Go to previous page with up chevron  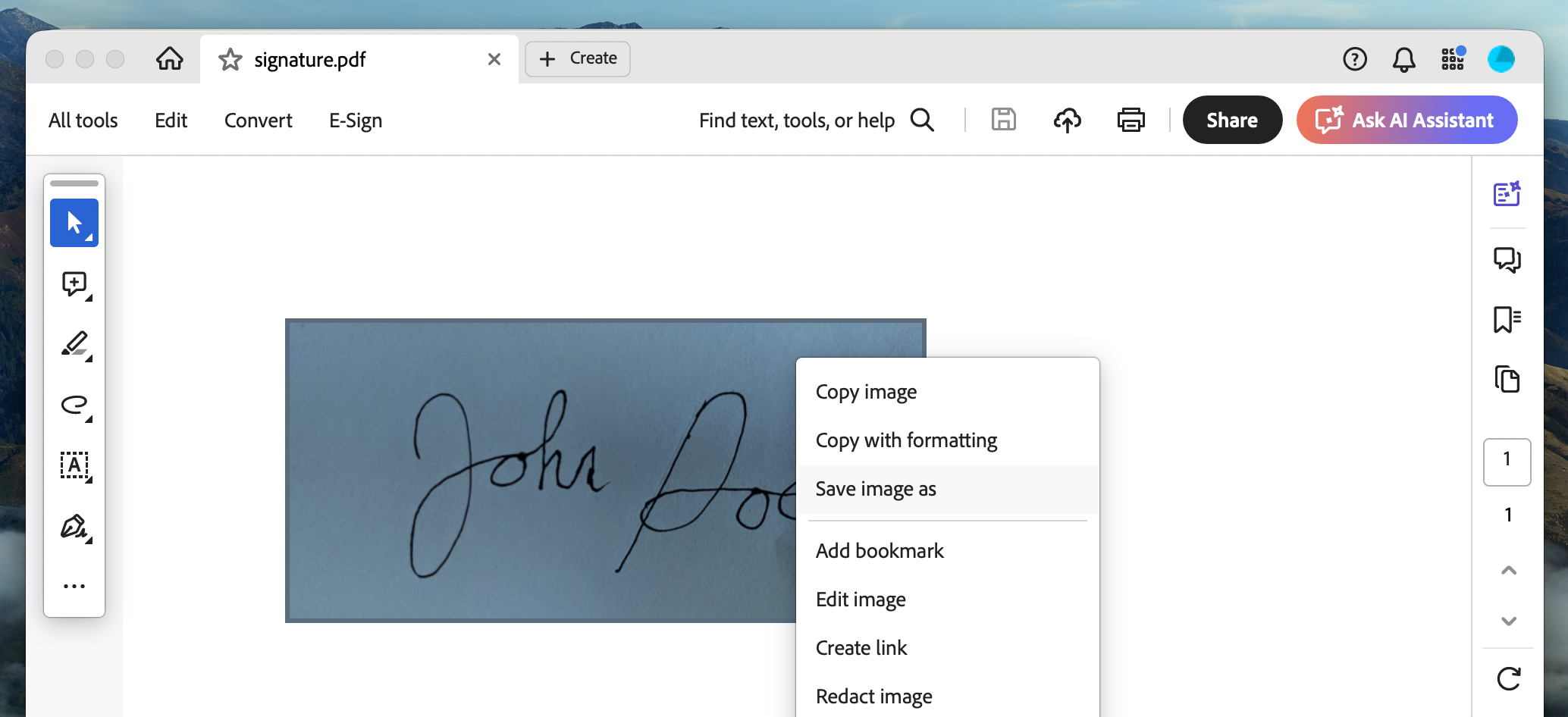[x=1507, y=571]
